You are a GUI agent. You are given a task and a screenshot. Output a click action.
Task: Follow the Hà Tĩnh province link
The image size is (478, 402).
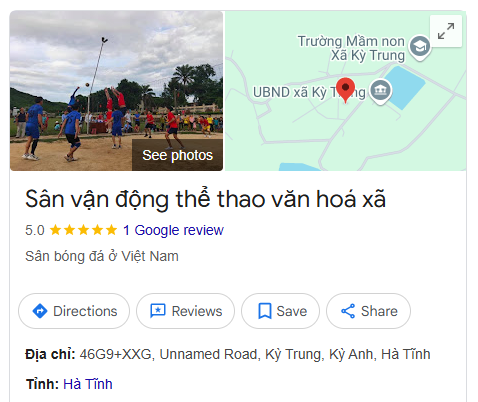88,384
